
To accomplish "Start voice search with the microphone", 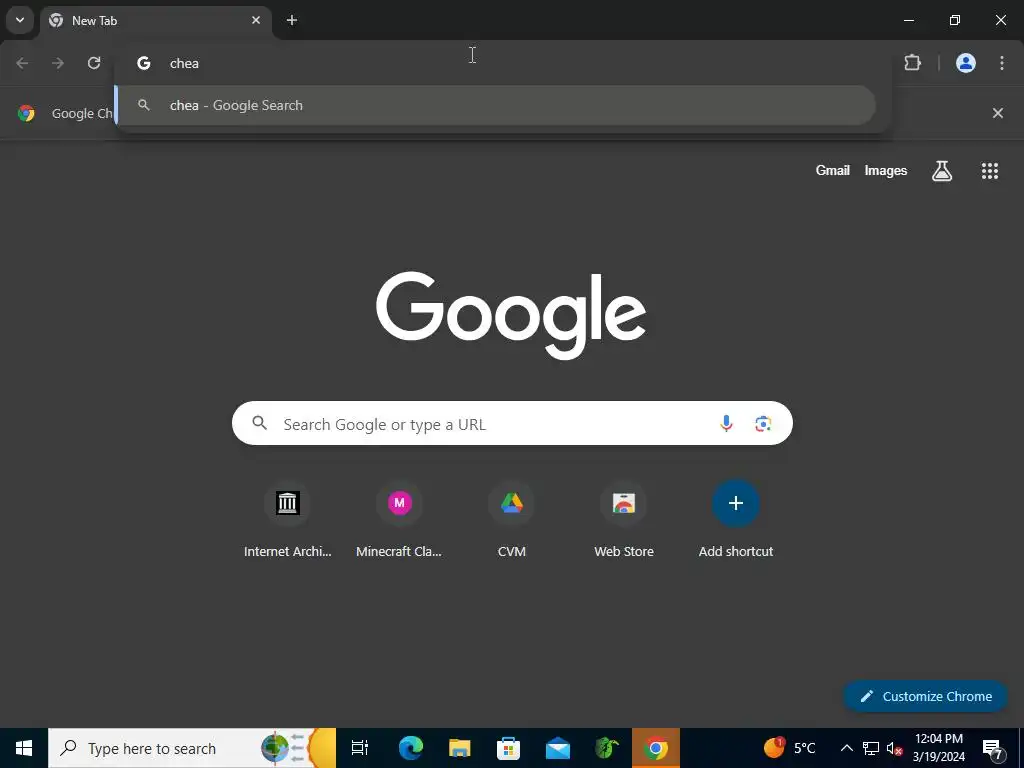I will [726, 423].
